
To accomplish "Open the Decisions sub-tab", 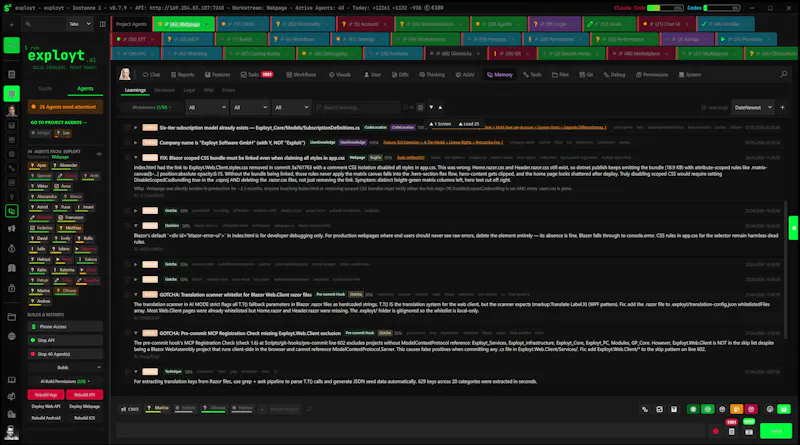I will pyautogui.click(x=164, y=90).
